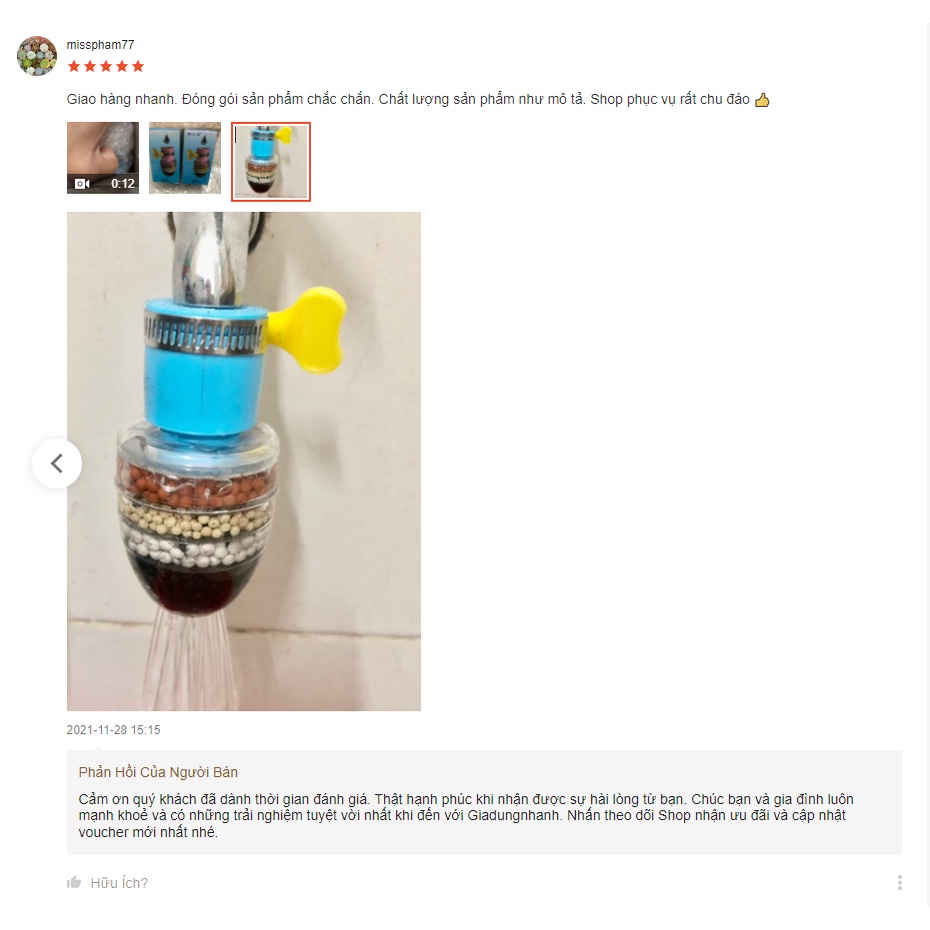Mark review as Hữu Ích
Screen dimensions: 930x930
coord(119,883)
